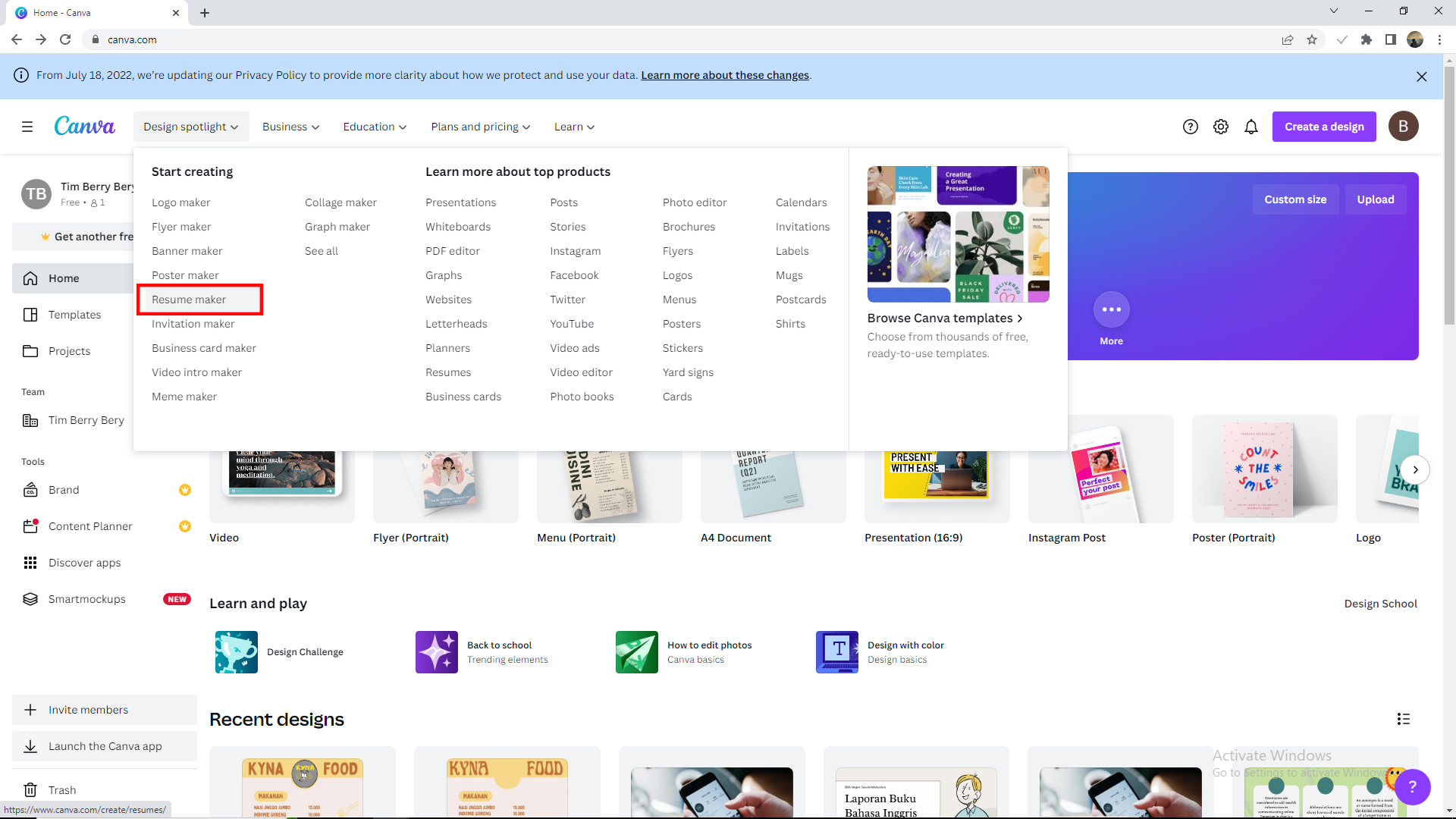The image size is (1456, 819).
Task: Show next design types with arrow
Action: pos(1415,469)
